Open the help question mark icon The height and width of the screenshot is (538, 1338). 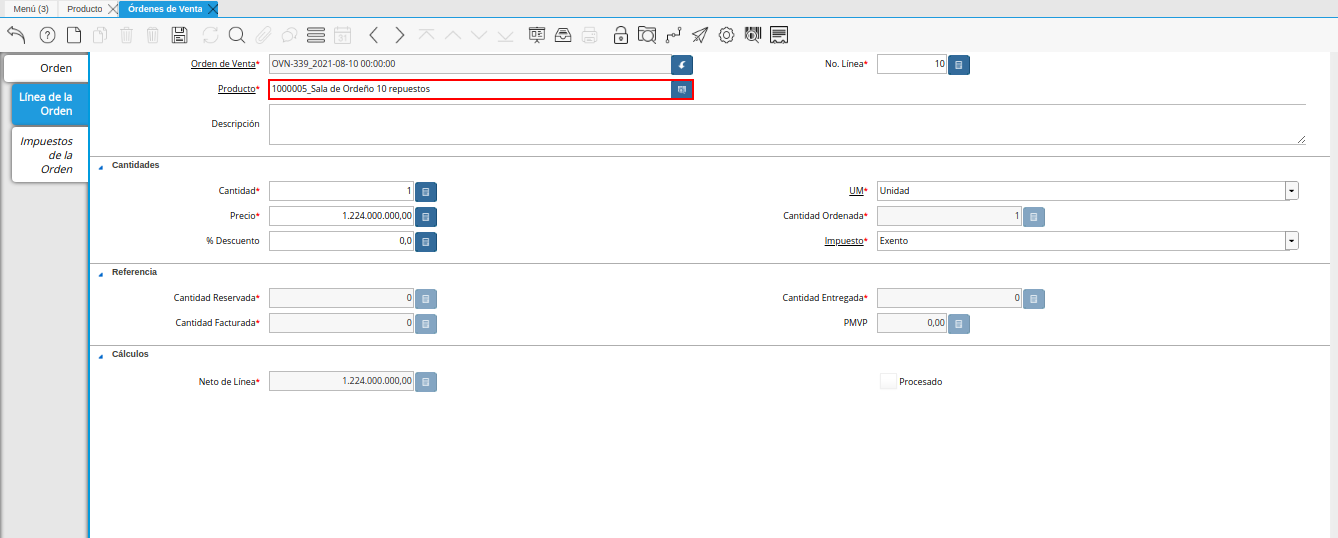[x=47, y=35]
